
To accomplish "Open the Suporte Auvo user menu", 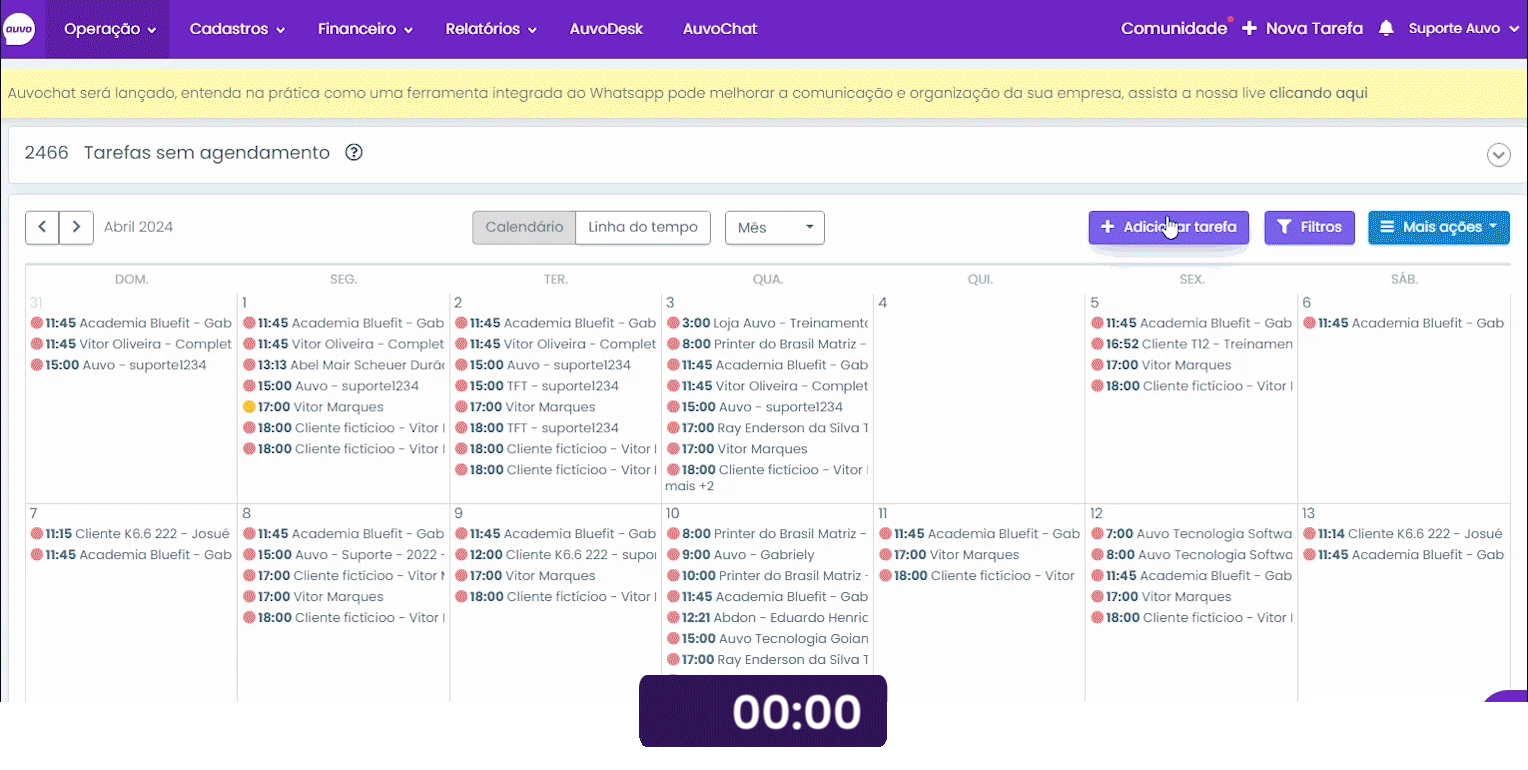I will point(1462,29).
